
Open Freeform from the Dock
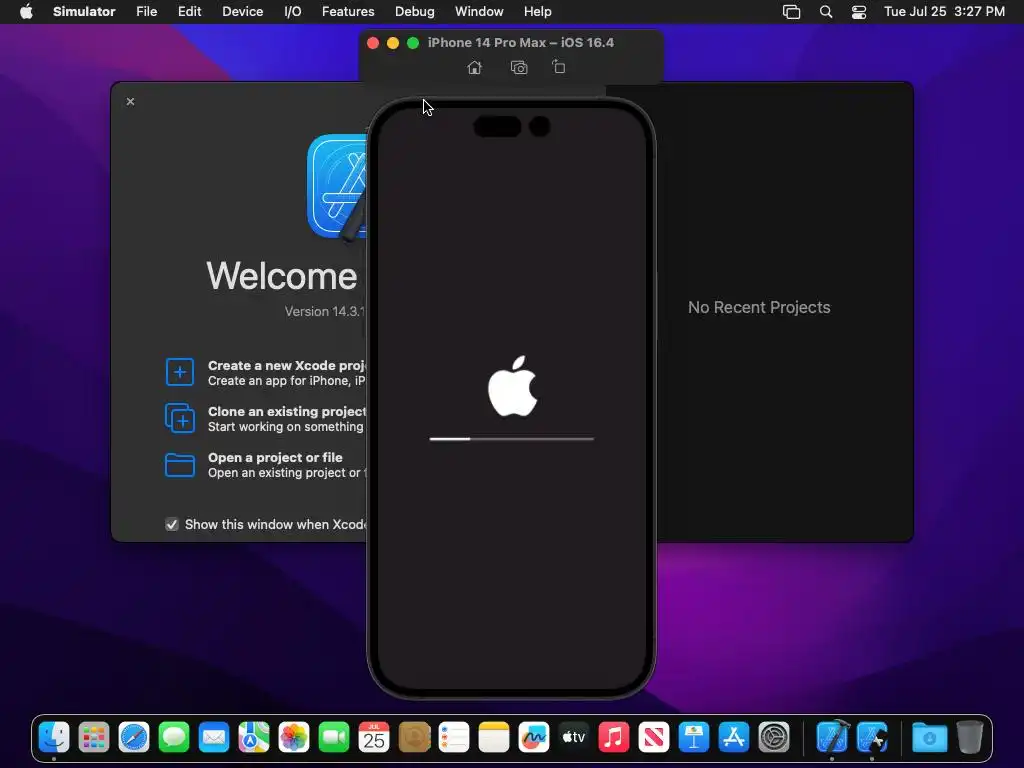[534, 737]
